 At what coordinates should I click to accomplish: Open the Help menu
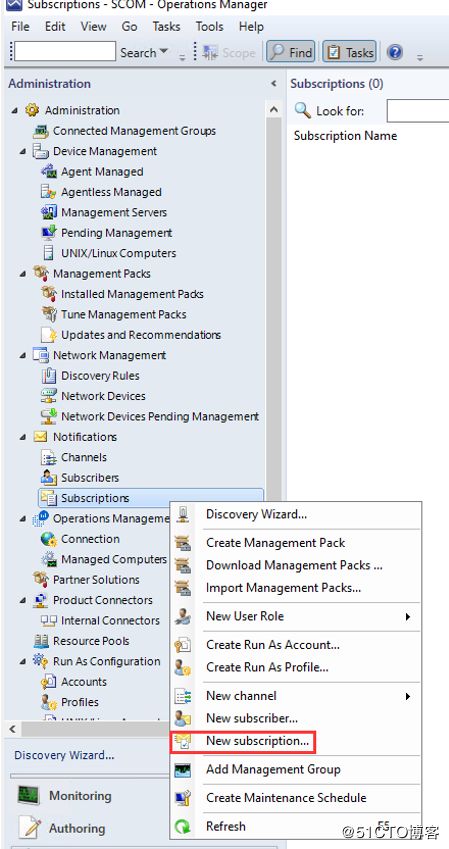coord(251,27)
